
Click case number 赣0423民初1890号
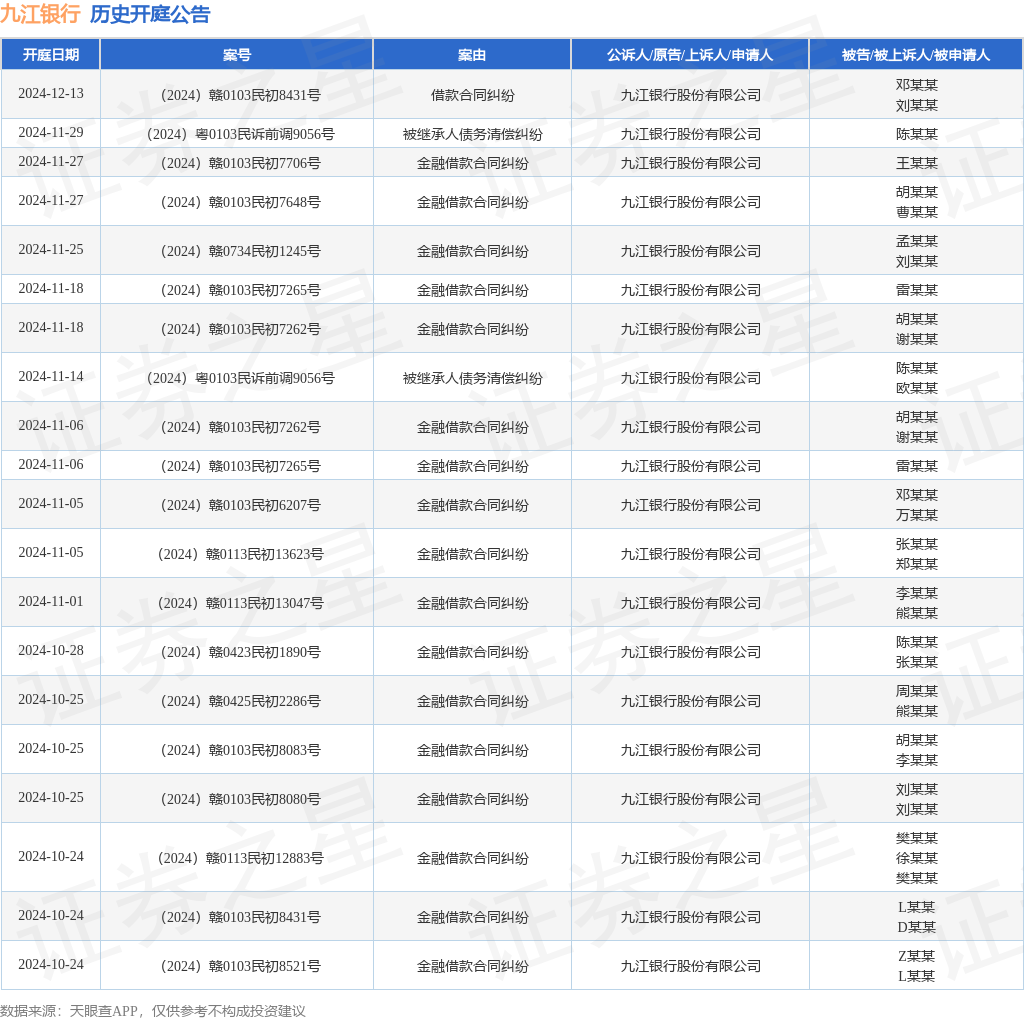(241, 652)
